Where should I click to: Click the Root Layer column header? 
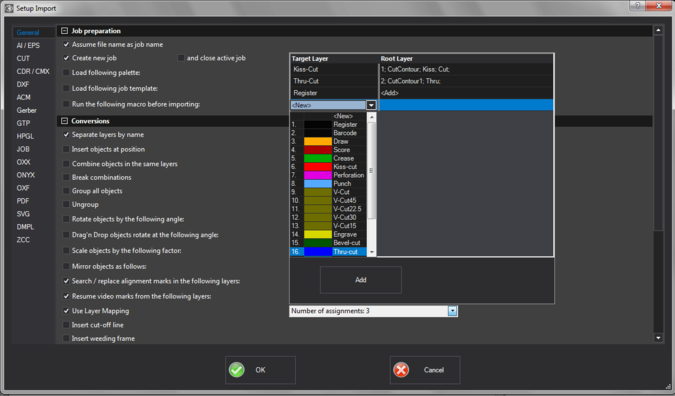[x=466, y=59]
